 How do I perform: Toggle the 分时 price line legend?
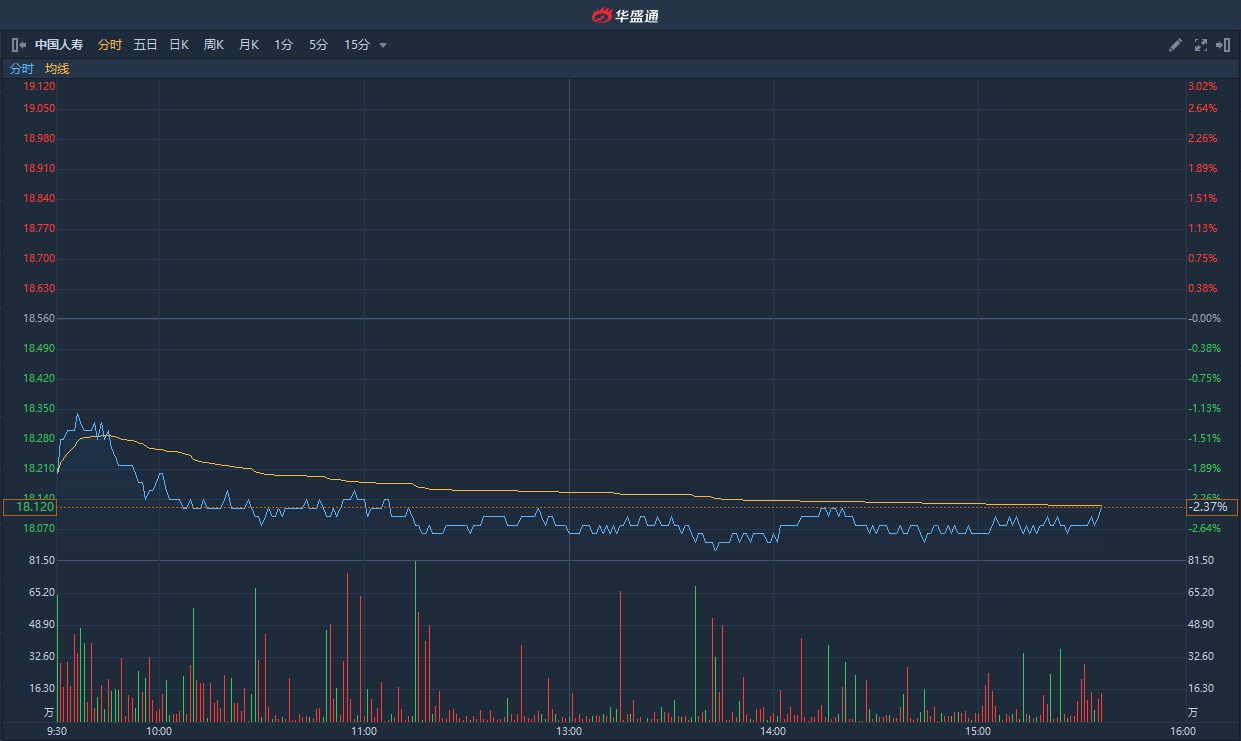(x=22, y=69)
